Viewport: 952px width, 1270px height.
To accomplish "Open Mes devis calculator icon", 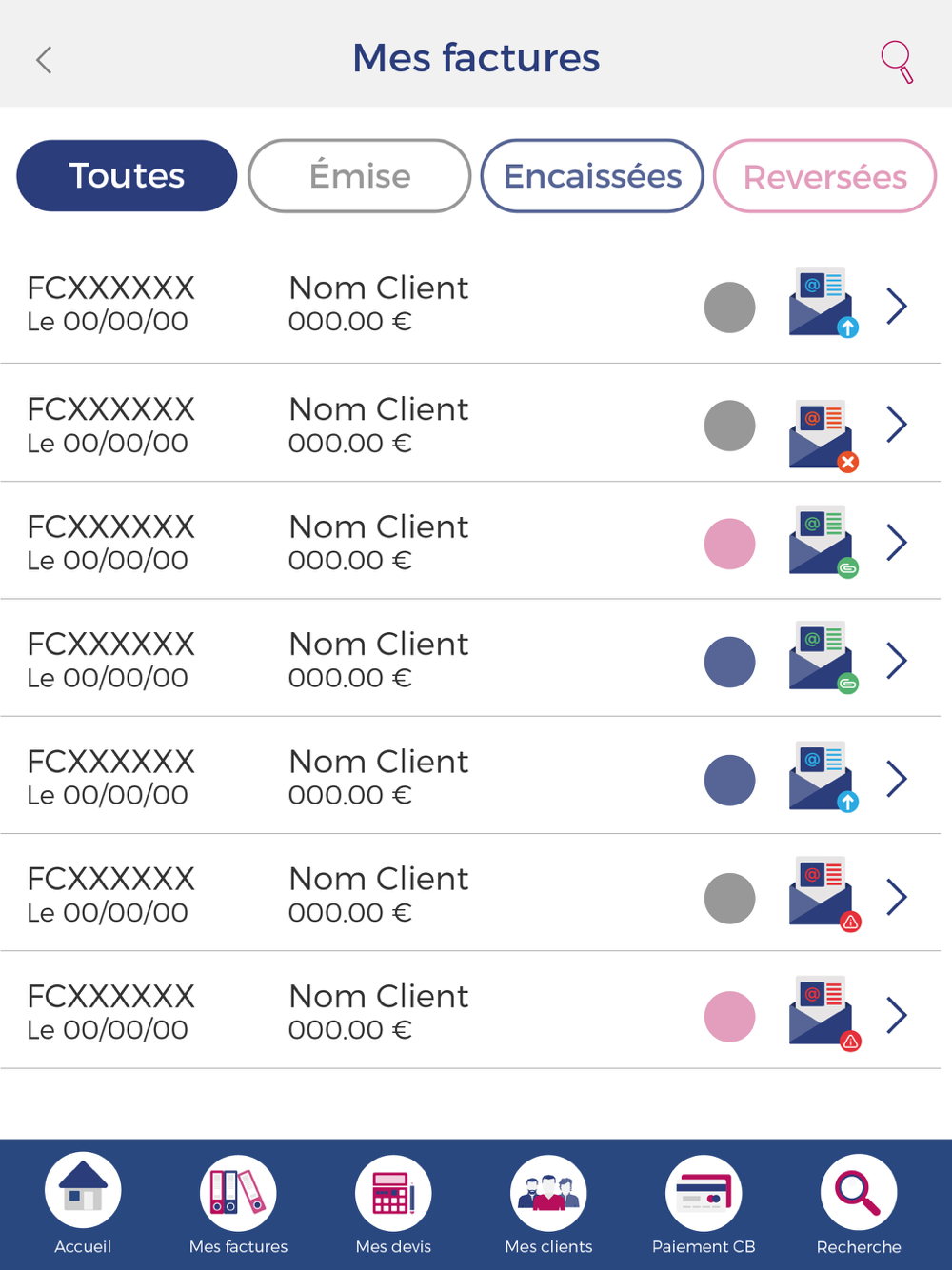I will coord(393,1192).
